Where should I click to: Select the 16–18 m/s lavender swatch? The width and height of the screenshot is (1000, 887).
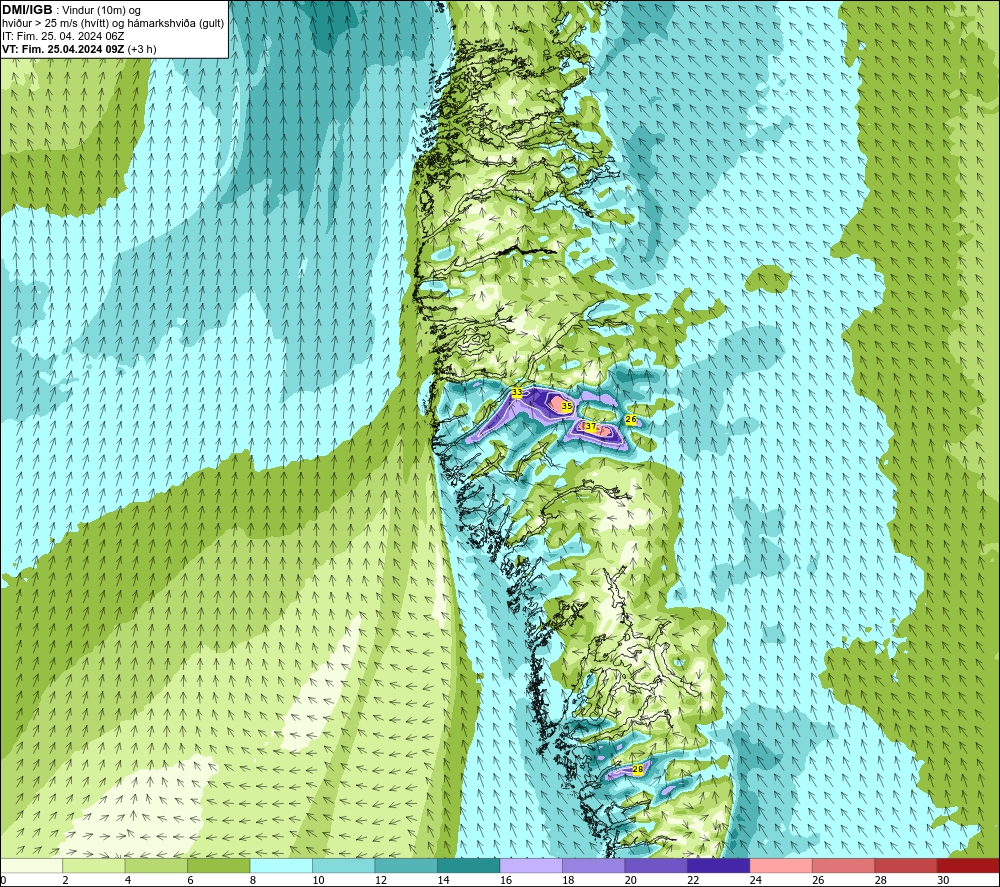(531, 865)
